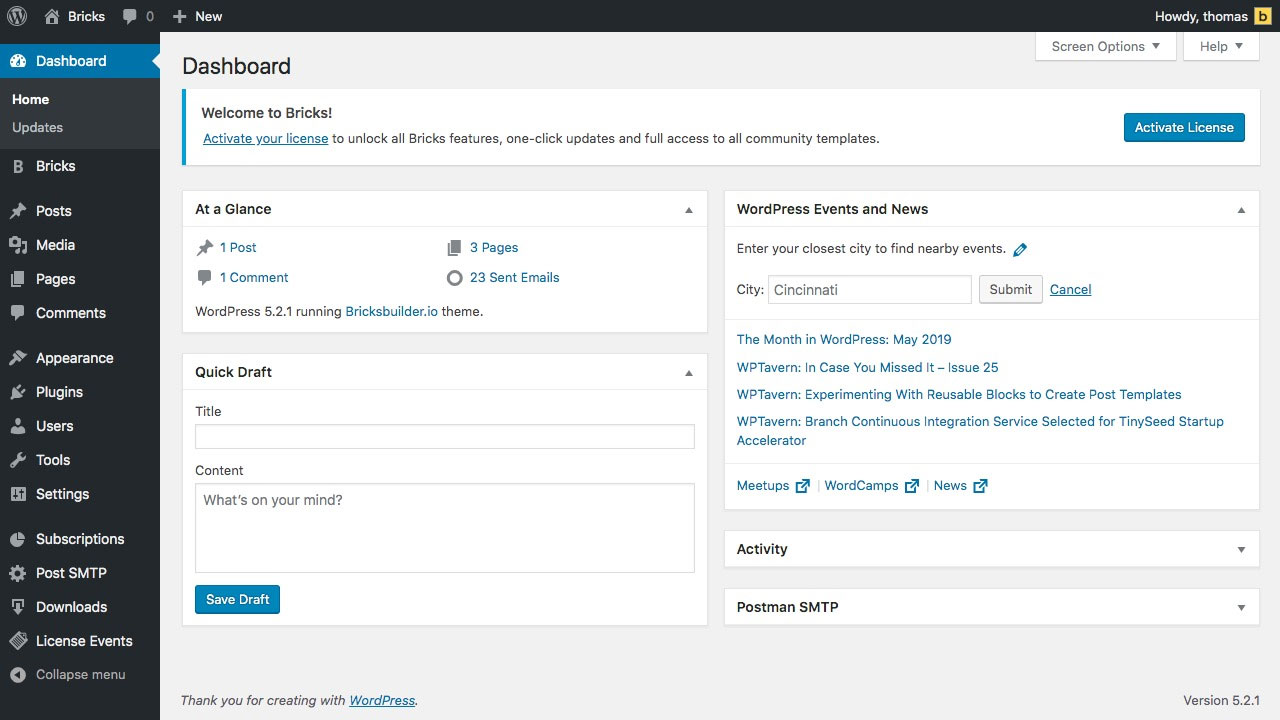Open the Help dropdown tab
This screenshot has height=720, width=1280.
(1221, 46)
